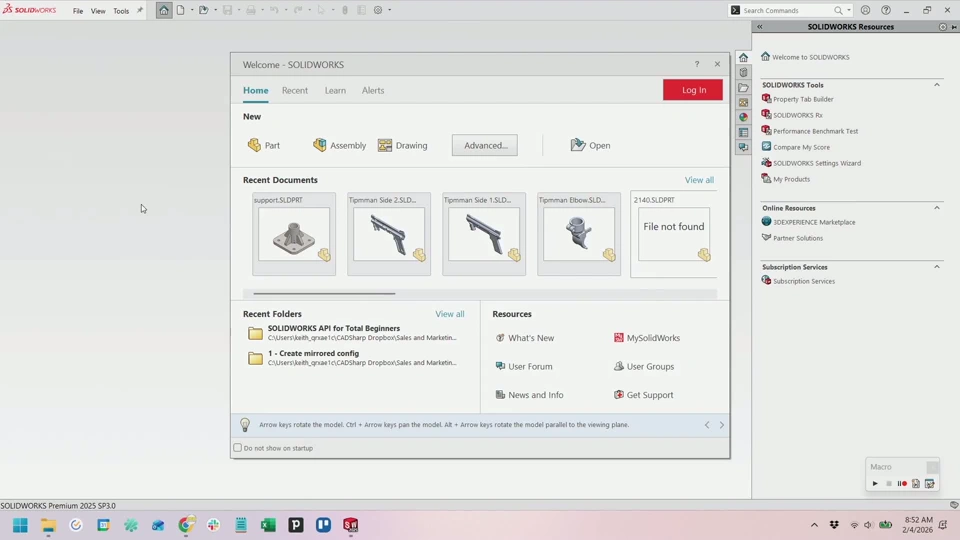This screenshot has width=960, height=540.
Task: Click the Advanced... button
Action: (485, 145)
